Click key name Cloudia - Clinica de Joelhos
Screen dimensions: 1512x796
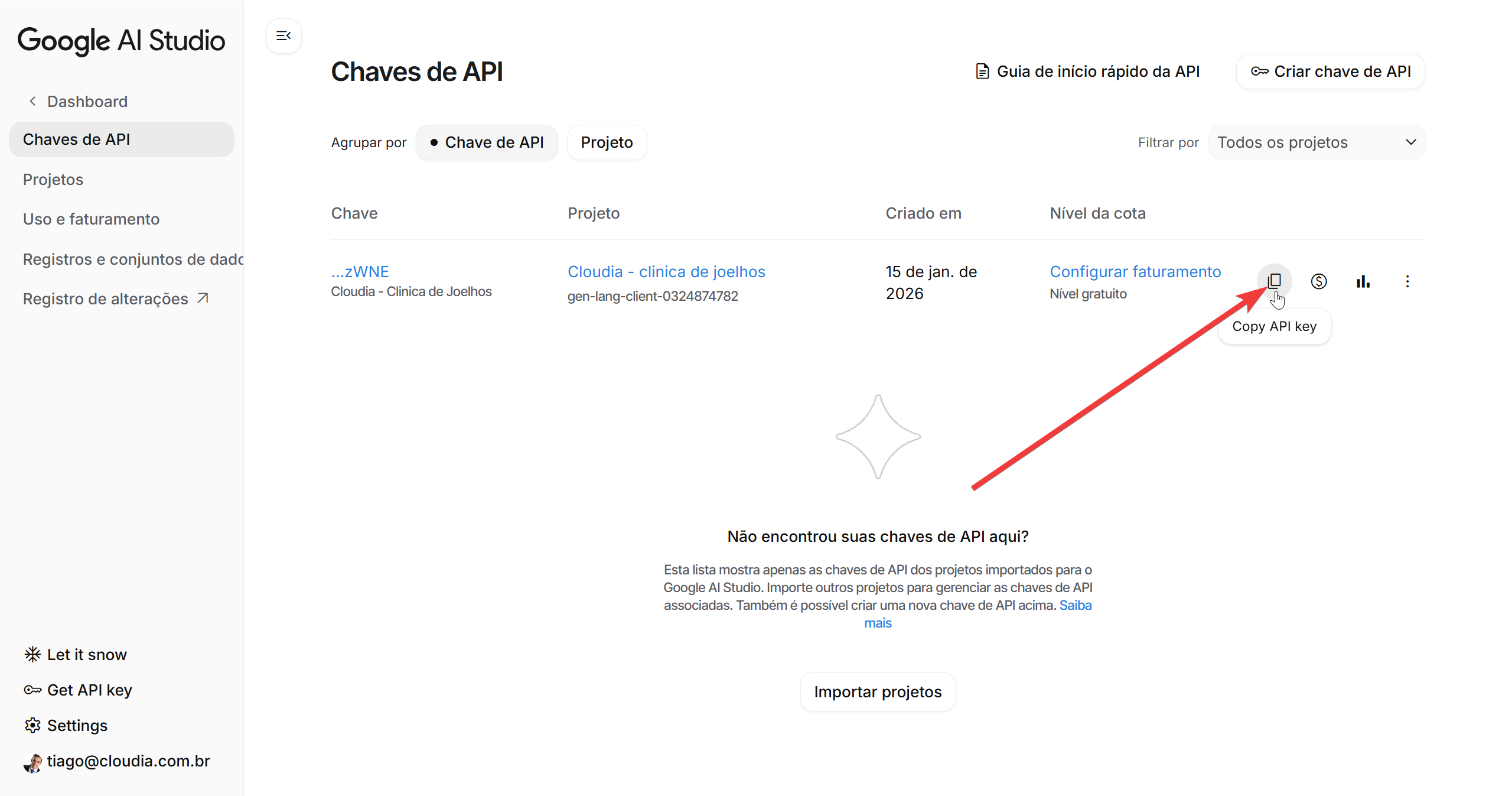pos(411,291)
